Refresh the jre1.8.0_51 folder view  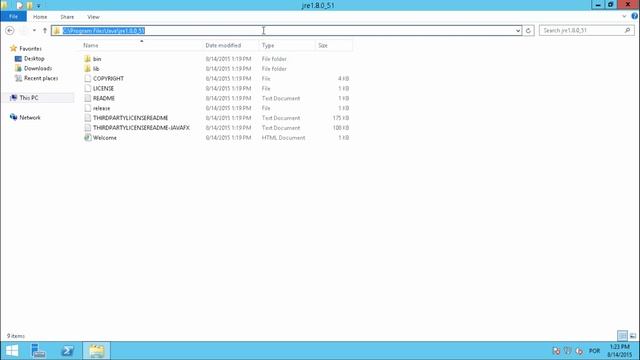528,31
